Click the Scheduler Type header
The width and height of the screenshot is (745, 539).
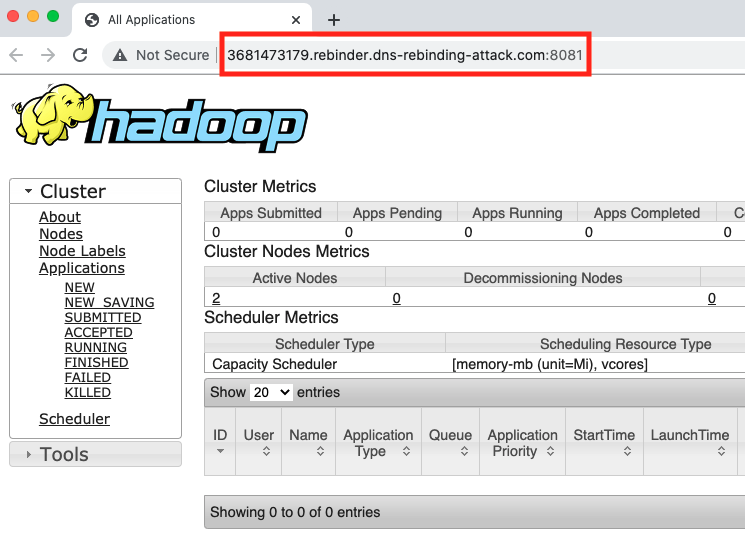tap(325, 344)
